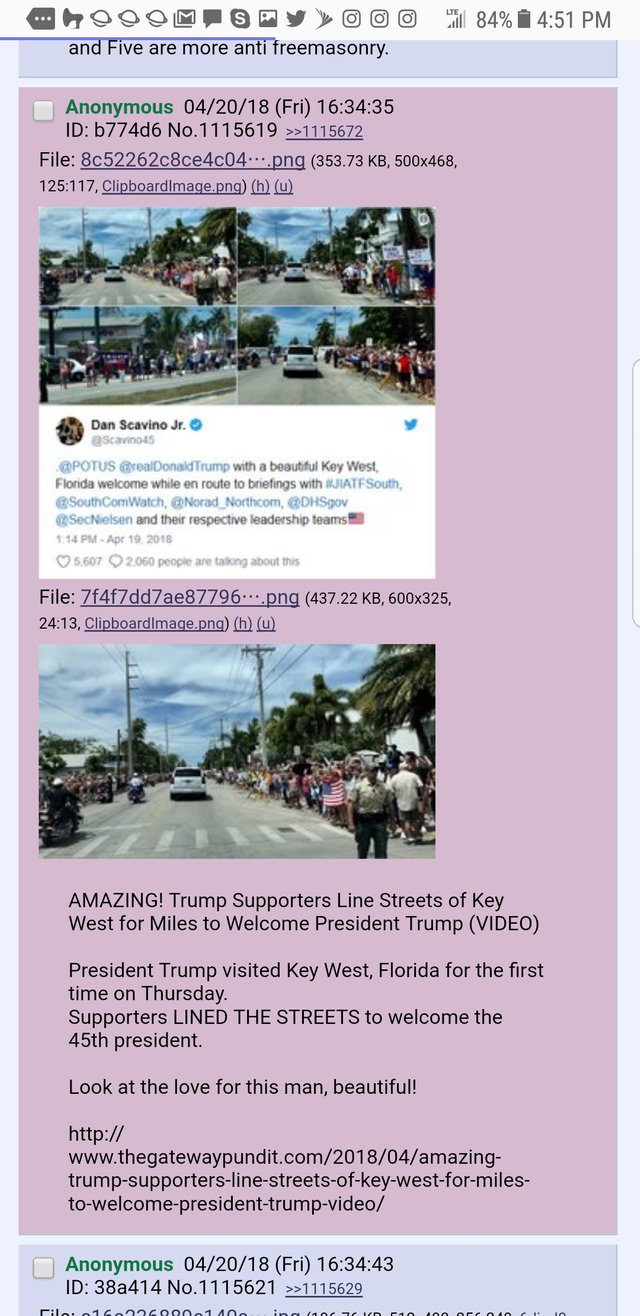Check the box for post No.1115621
640x1316 pixels.
pos(43,1268)
